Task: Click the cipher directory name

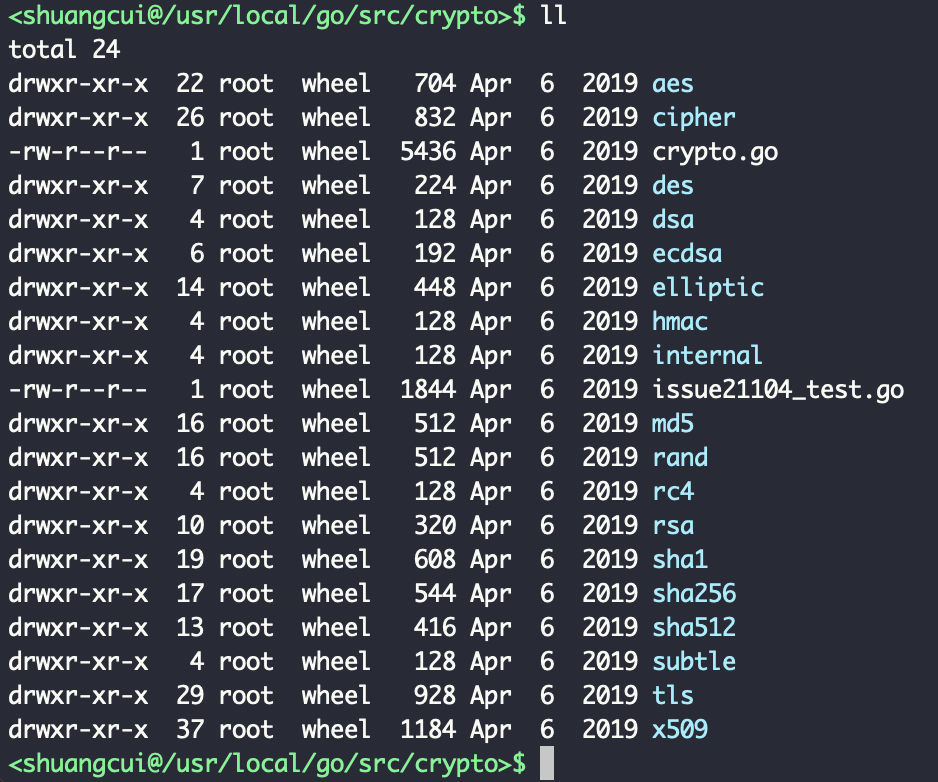Action: [693, 118]
